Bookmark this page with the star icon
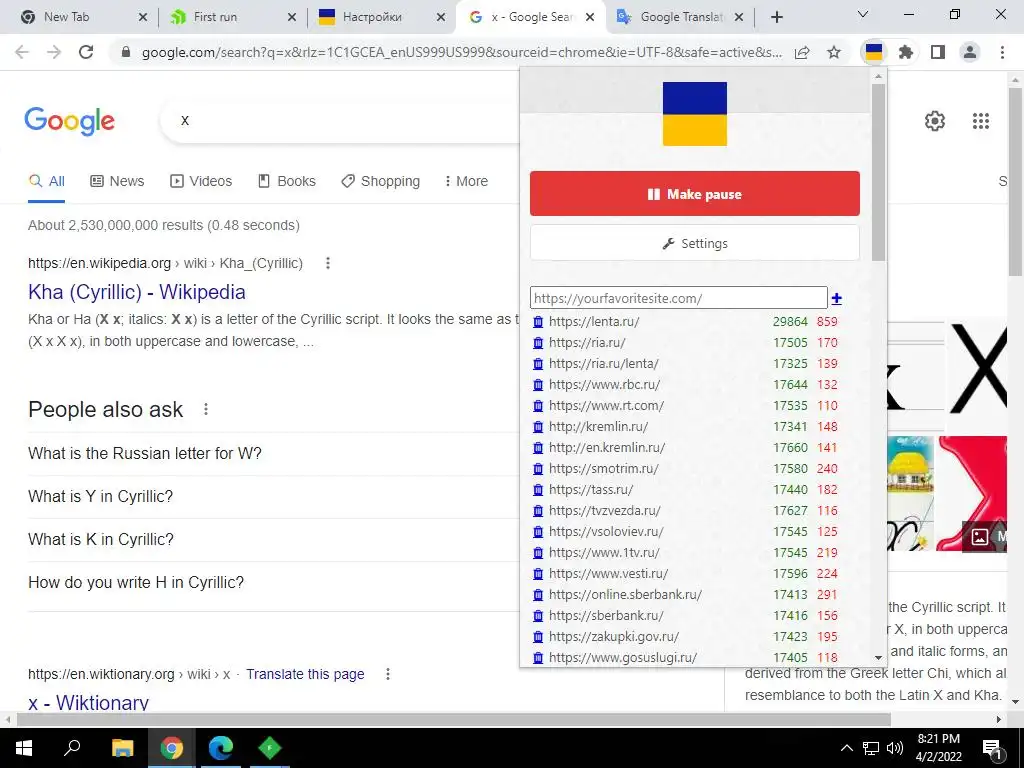1024x768 pixels. click(834, 52)
